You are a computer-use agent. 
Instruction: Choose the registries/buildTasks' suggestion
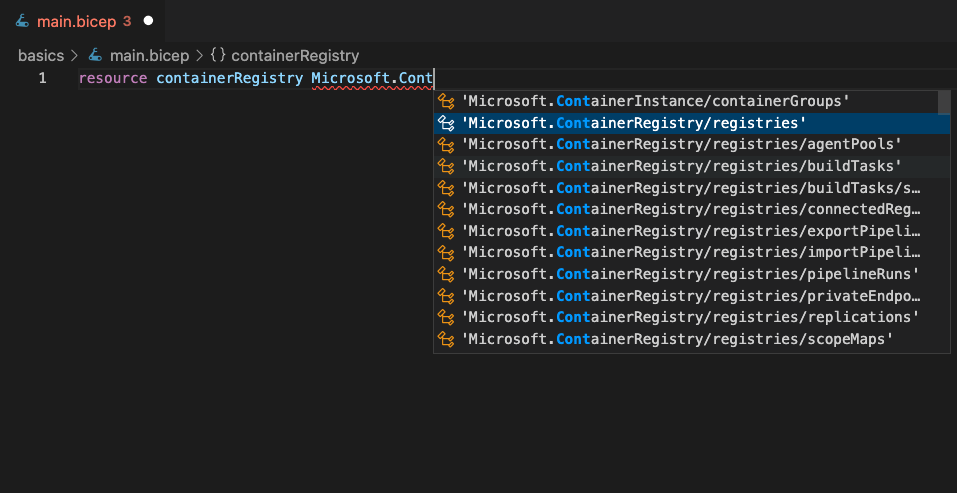click(x=692, y=166)
